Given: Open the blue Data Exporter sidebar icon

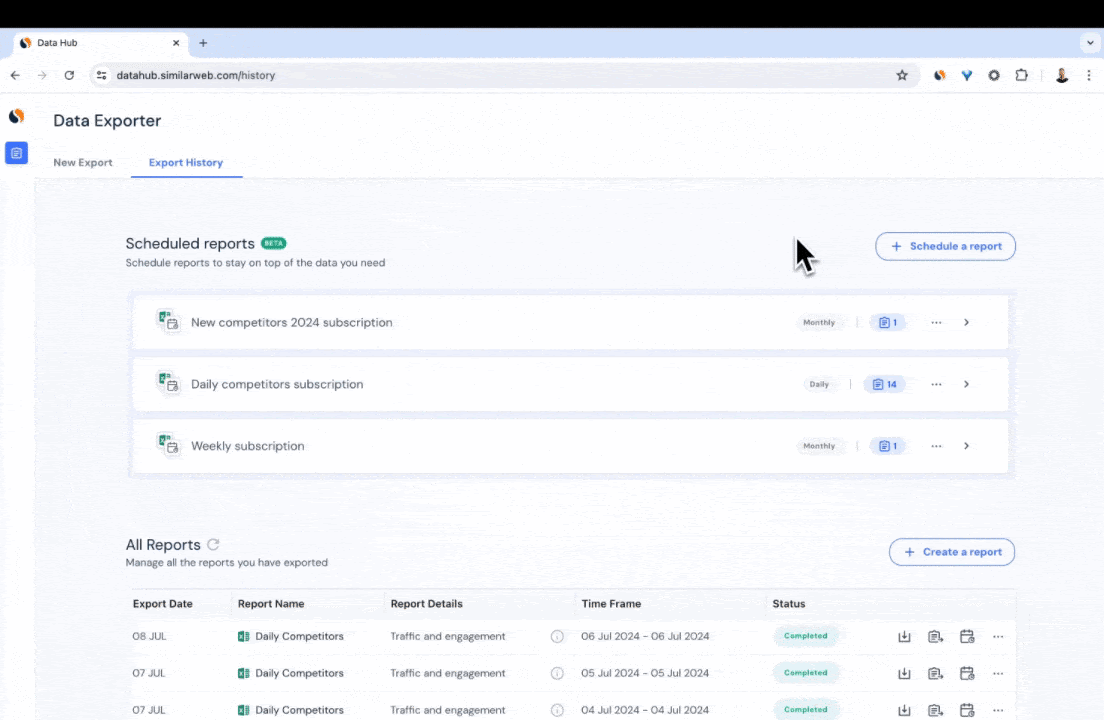Looking at the screenshot, I should tap(16, 153).
